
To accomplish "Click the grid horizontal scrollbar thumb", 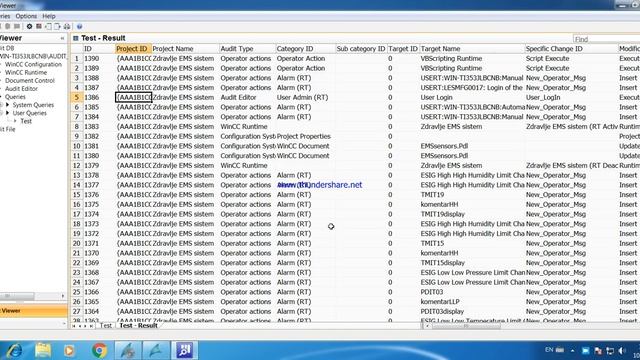I will pyautogui.click(x=466, y=326).
